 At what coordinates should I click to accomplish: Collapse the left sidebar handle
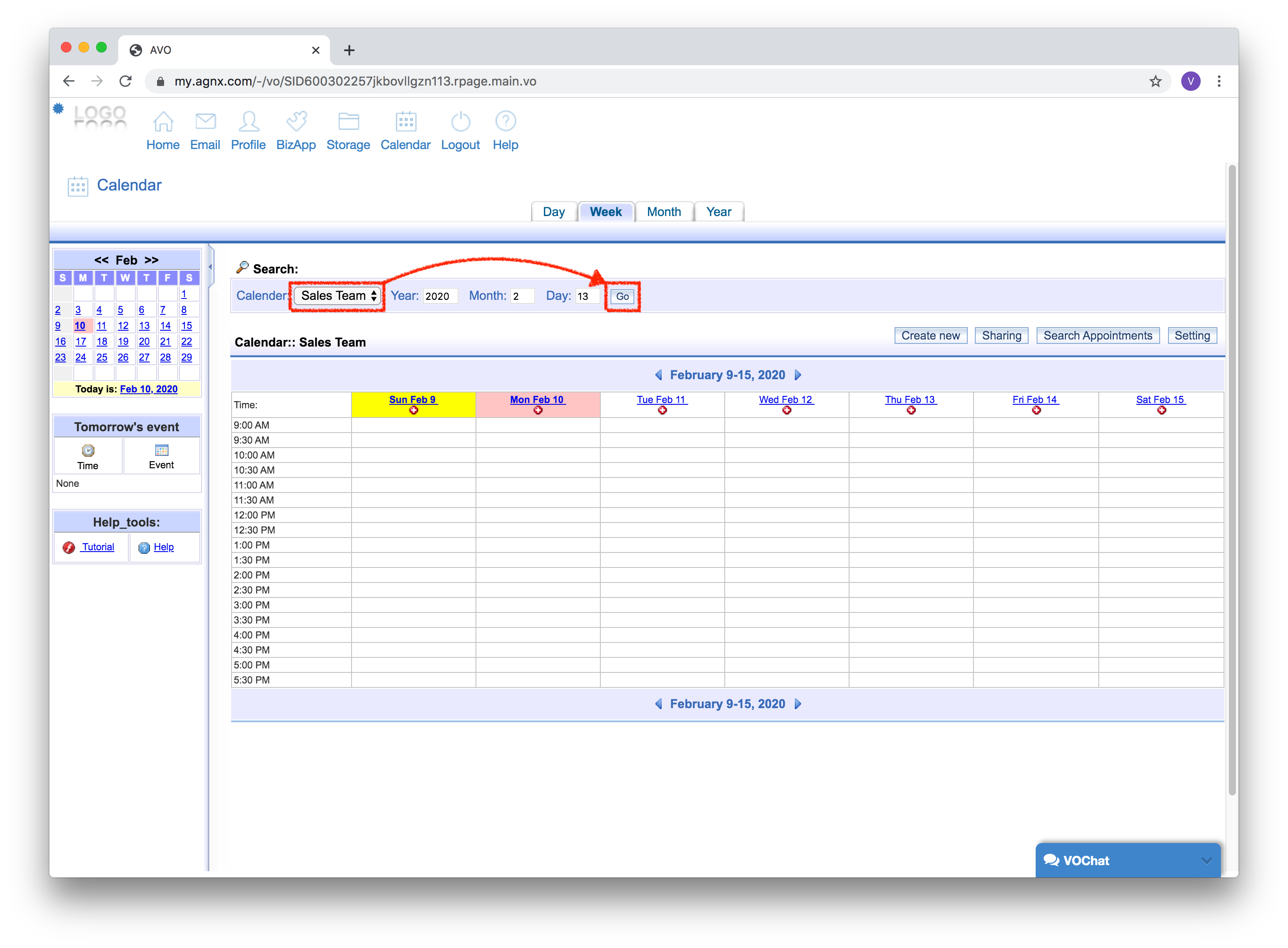[211, 267]
